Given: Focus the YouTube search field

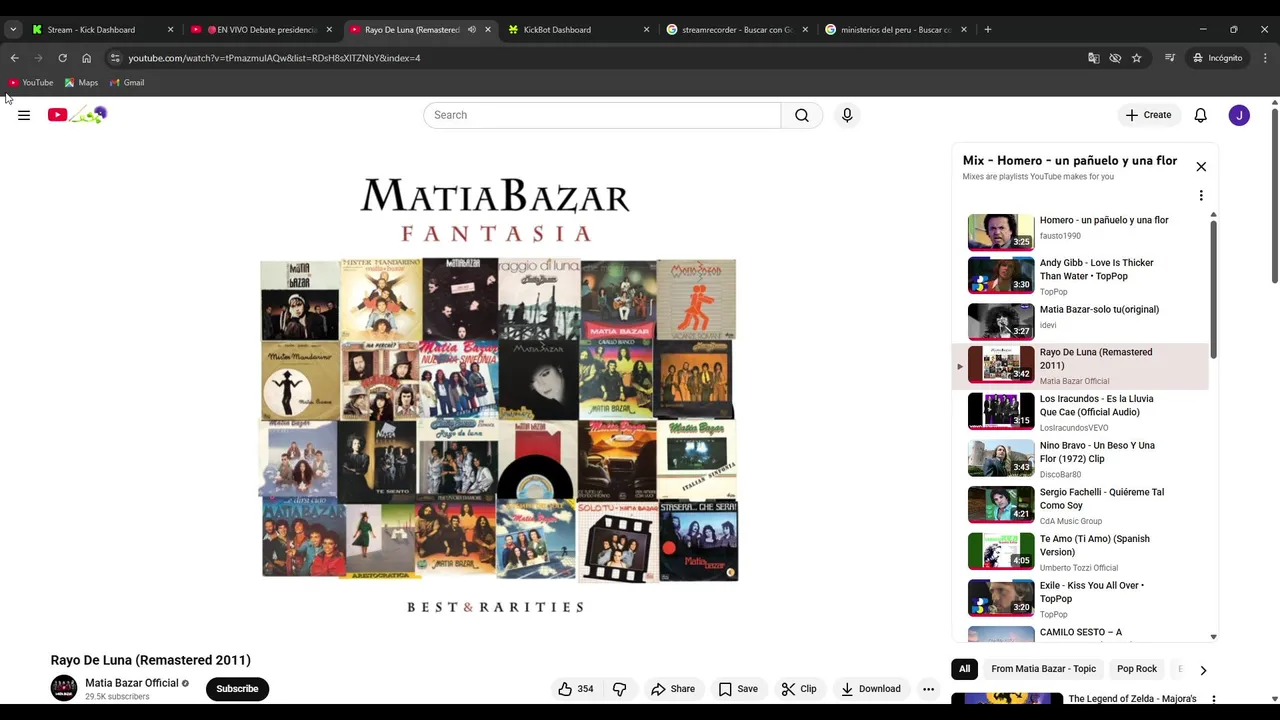Looking at the screenshot, I should [602, 115].
